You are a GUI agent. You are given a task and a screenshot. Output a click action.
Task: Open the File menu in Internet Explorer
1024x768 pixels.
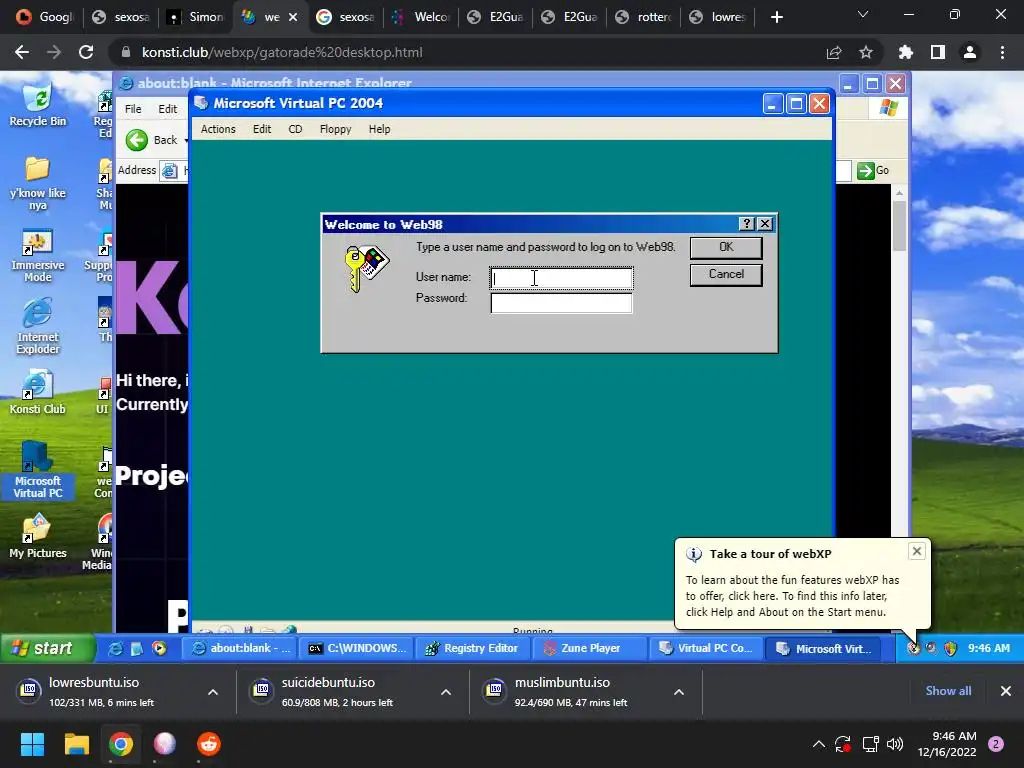[x=133, y=109]
